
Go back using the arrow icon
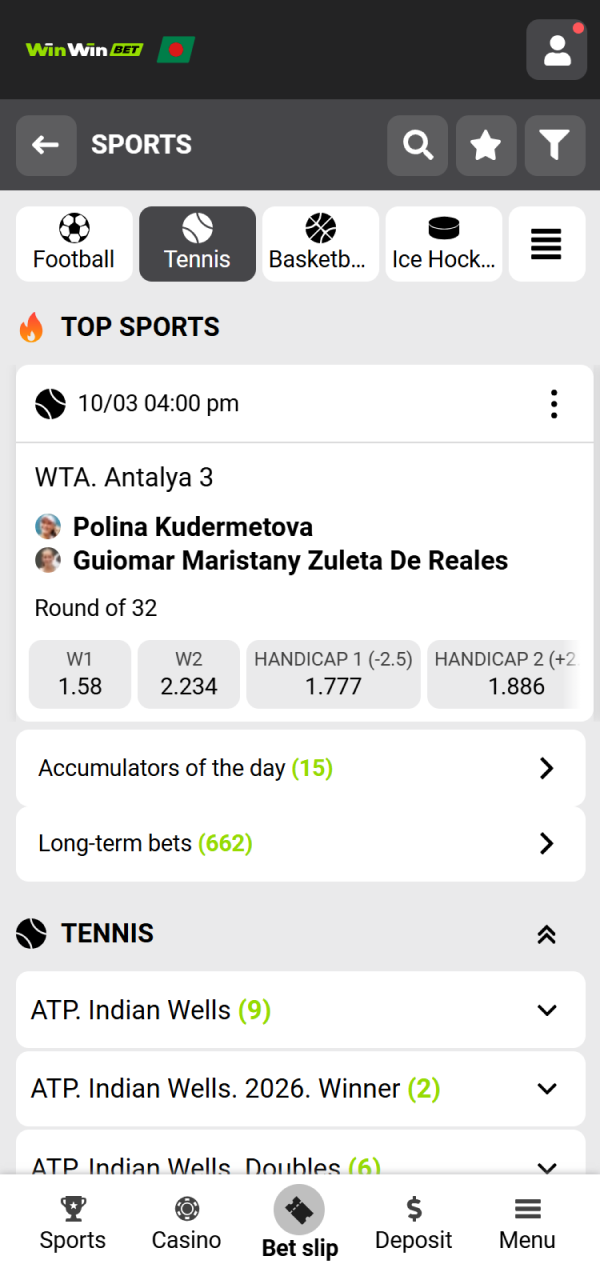click(x=46, y=145)
